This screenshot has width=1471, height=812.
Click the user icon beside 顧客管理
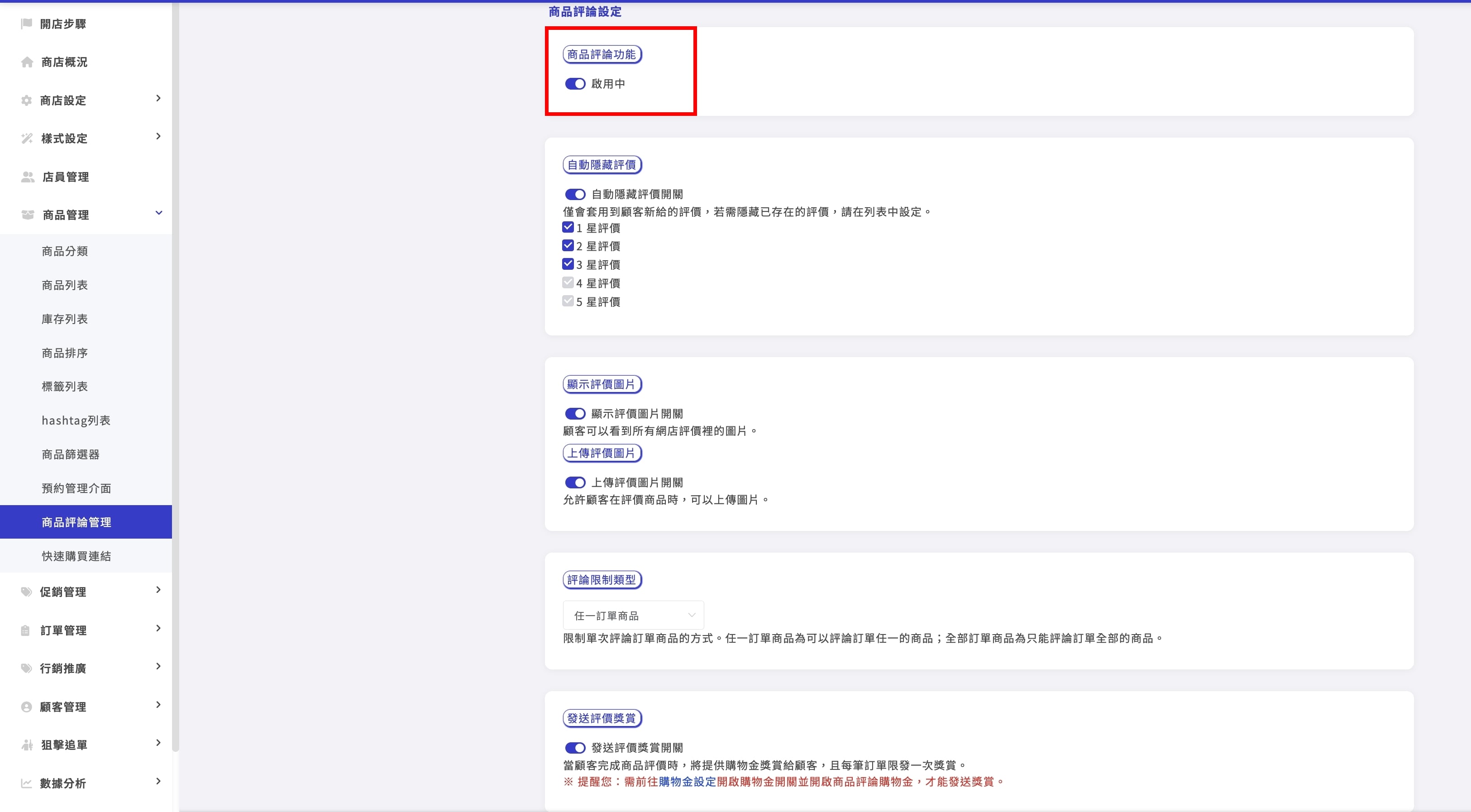pyautogui.click(x=26, y=707)
